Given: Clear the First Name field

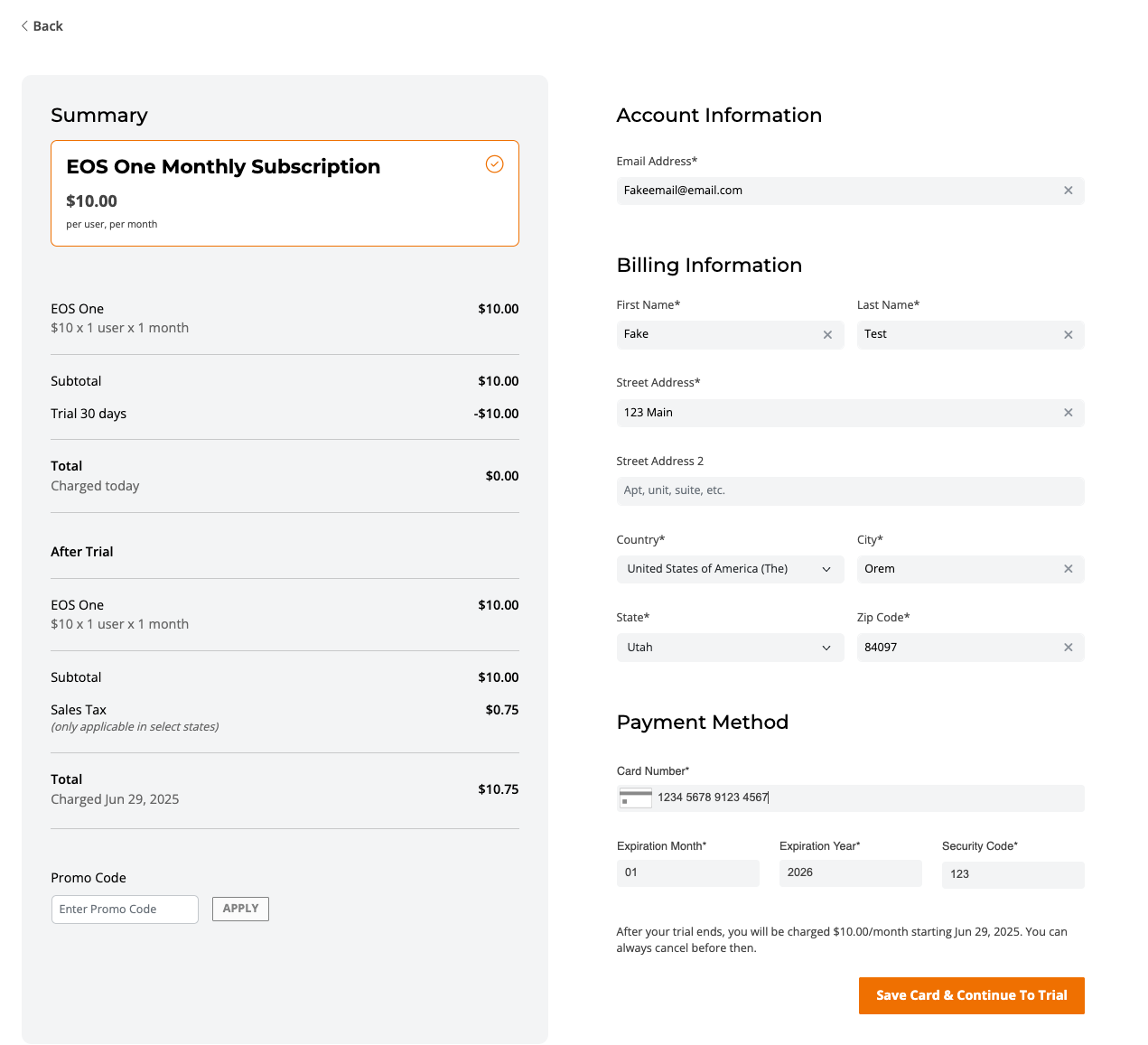Looking at the screenshot, I should 827,335.
